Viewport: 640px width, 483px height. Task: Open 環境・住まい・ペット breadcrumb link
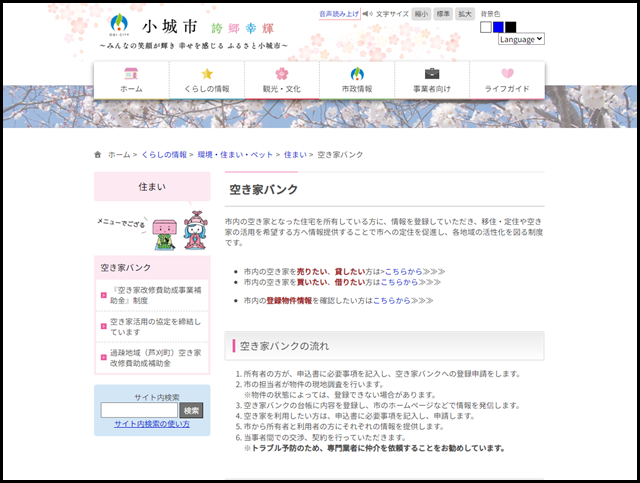(235, 154)
